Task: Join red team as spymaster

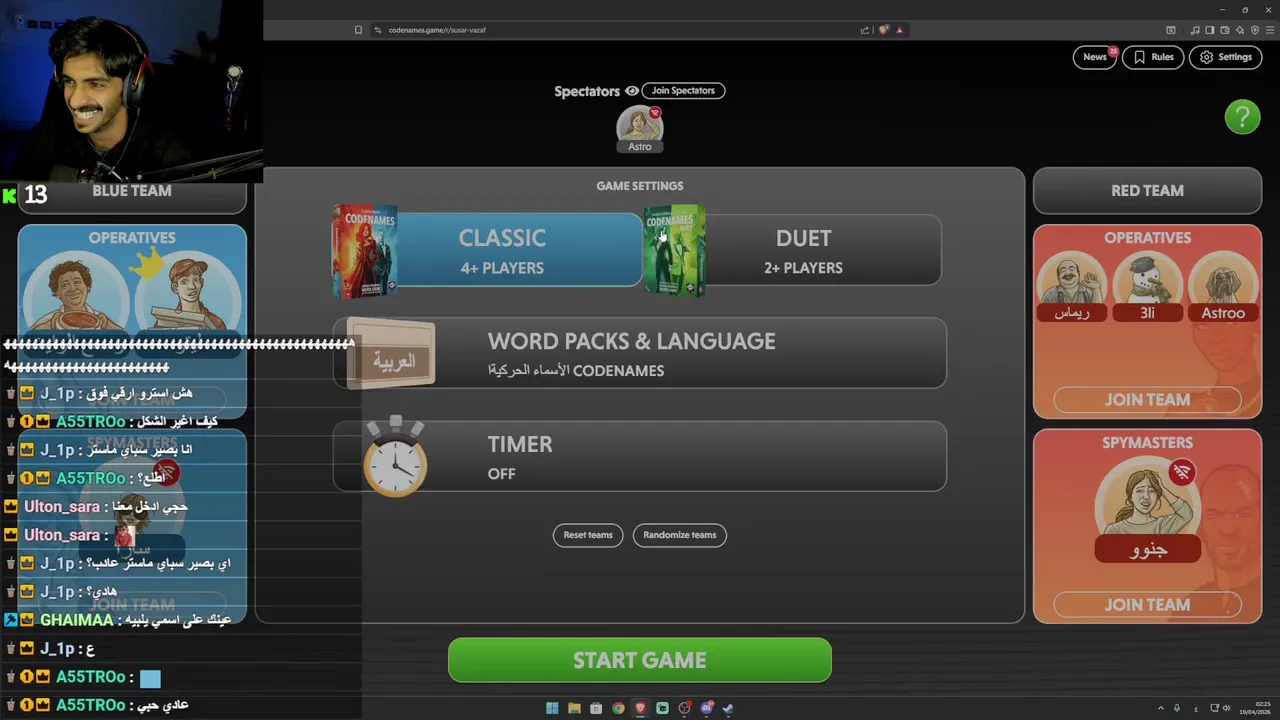Action: point(1147,604)
